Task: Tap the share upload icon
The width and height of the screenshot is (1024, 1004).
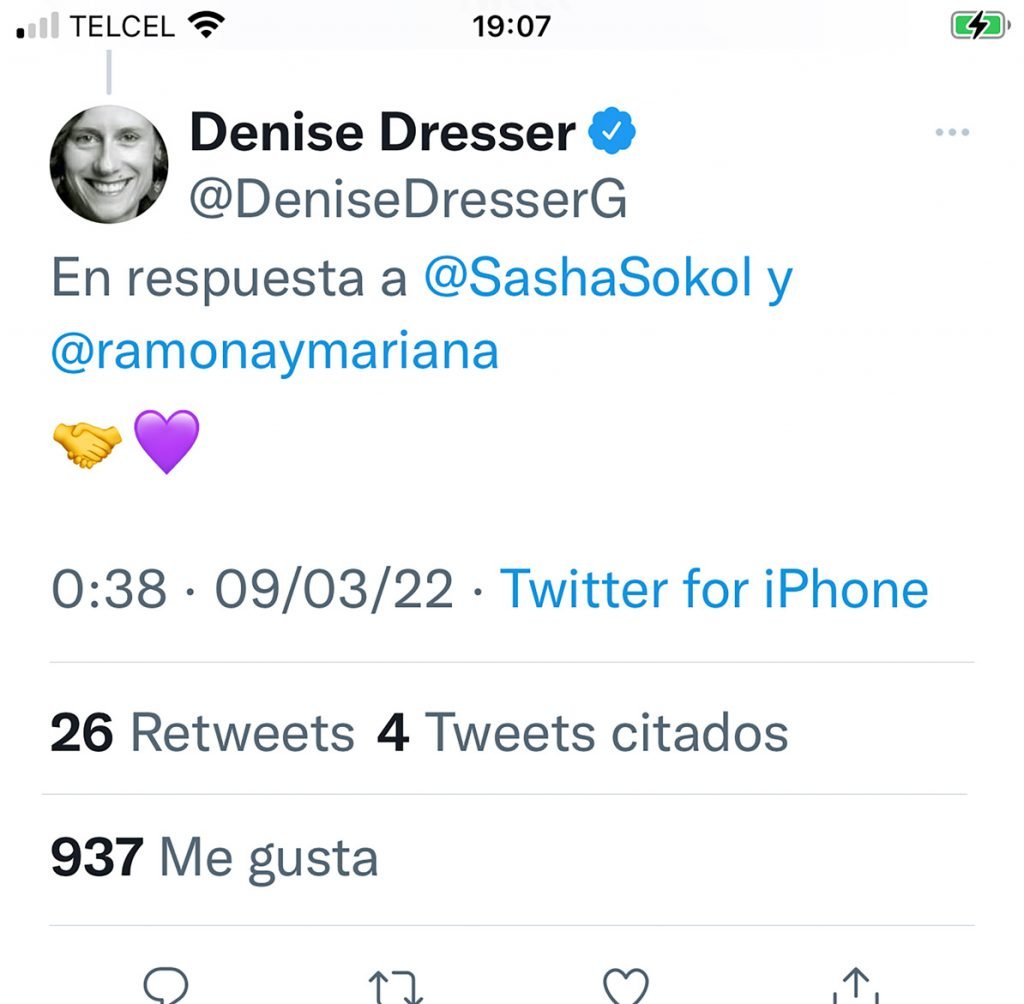Action: [x=856, y=984]
